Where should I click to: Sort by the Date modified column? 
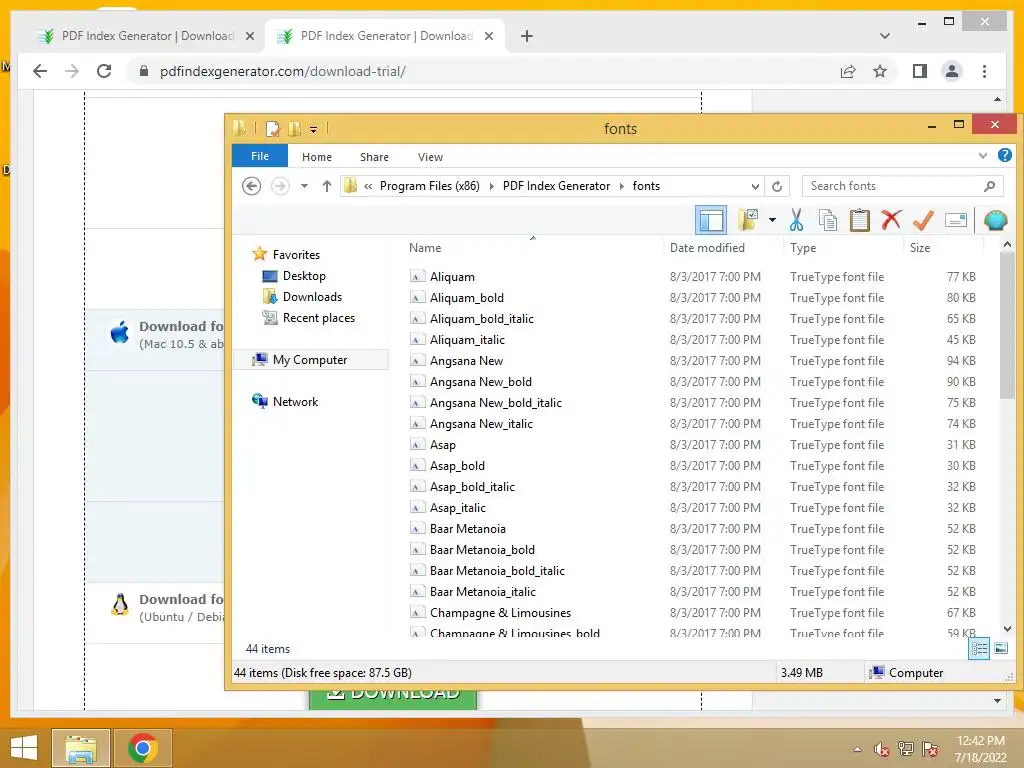[x=707, y=248]
